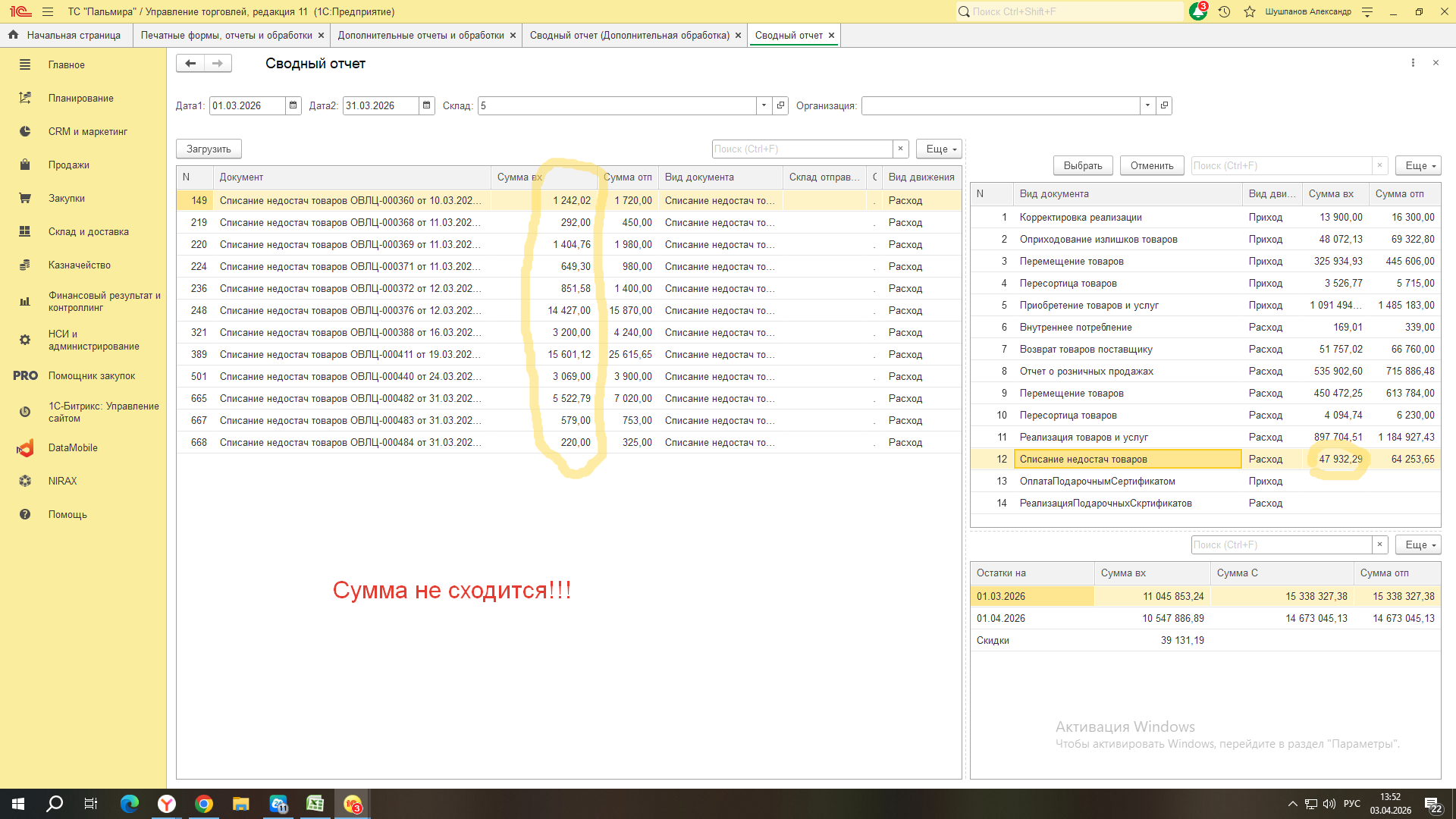Screen dimensions: 1456x819
Task: Open the DataMobile sidebar section
Action: click(73, 447)
